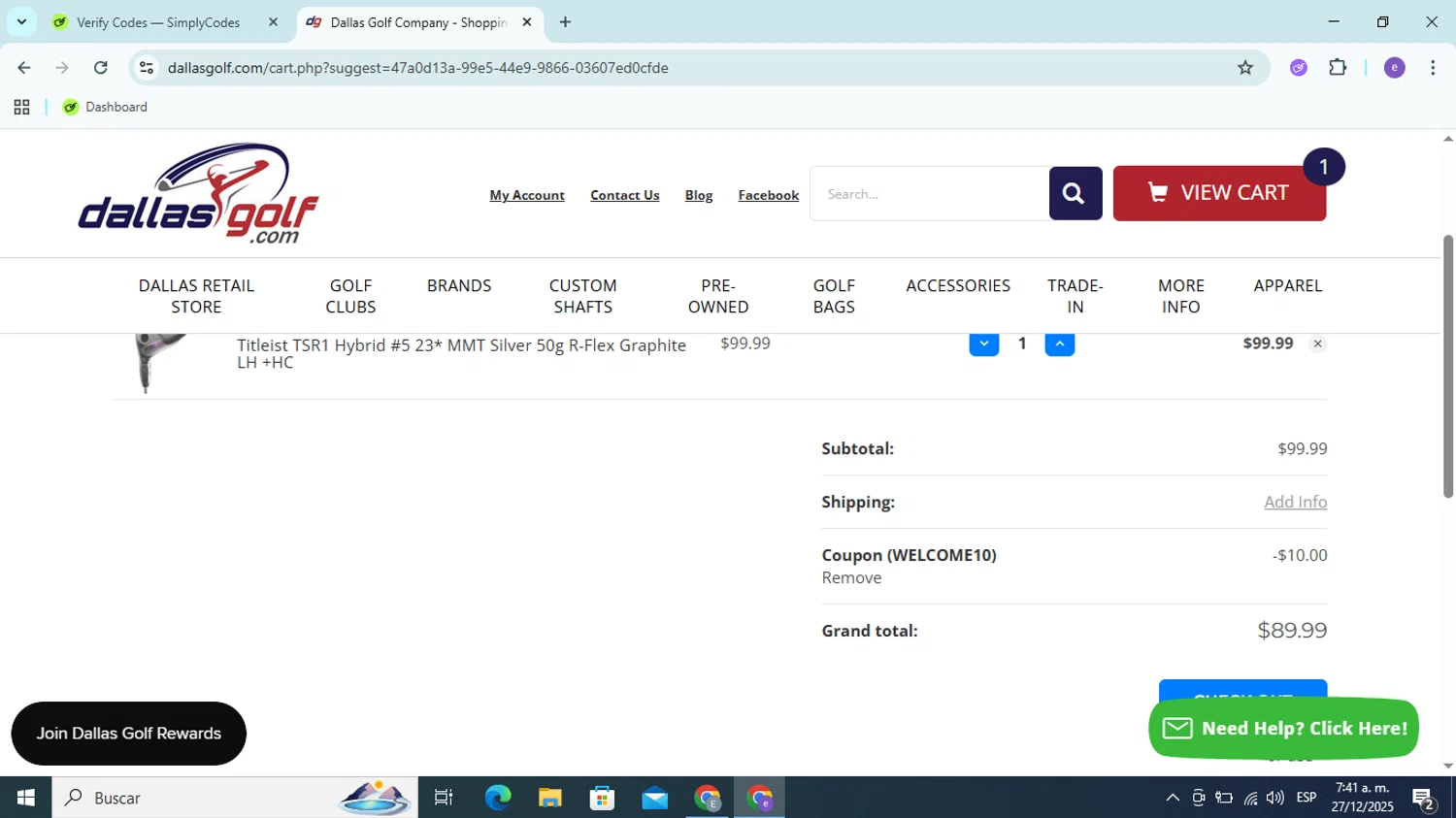Open the SimplyCodes extension icon

1298,68
